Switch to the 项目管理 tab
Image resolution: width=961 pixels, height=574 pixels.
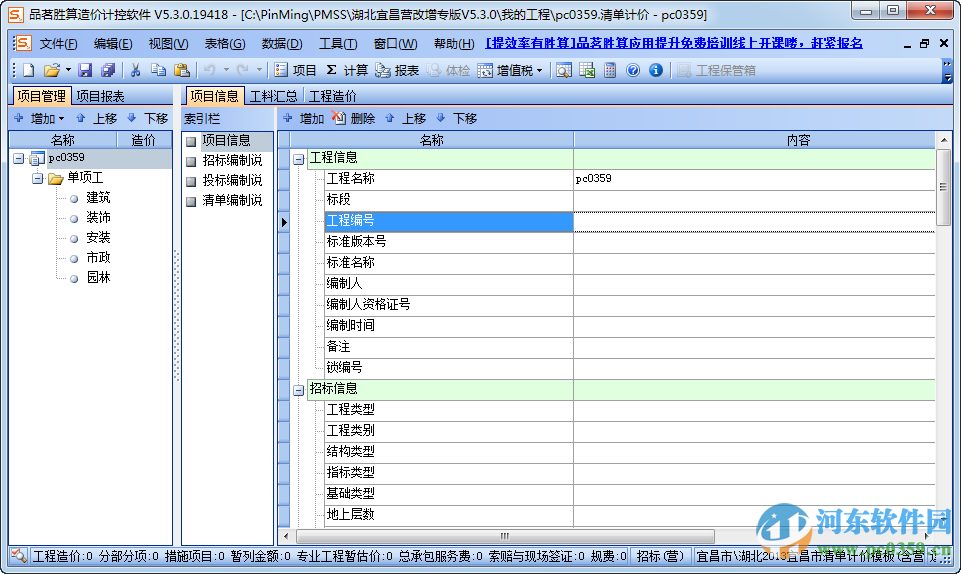tap(41, 96)
